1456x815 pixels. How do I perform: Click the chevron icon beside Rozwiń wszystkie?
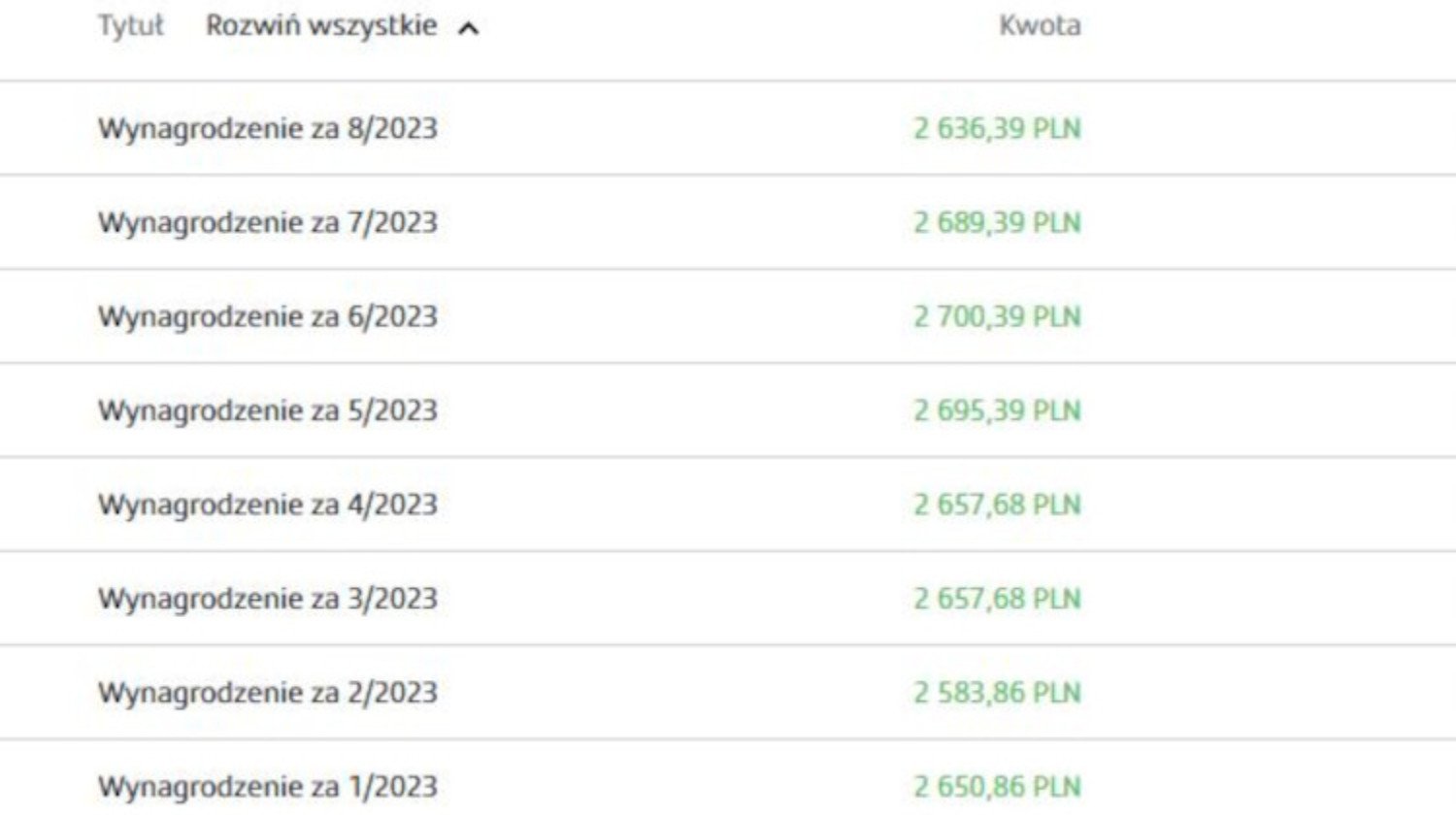pos(468,28)
